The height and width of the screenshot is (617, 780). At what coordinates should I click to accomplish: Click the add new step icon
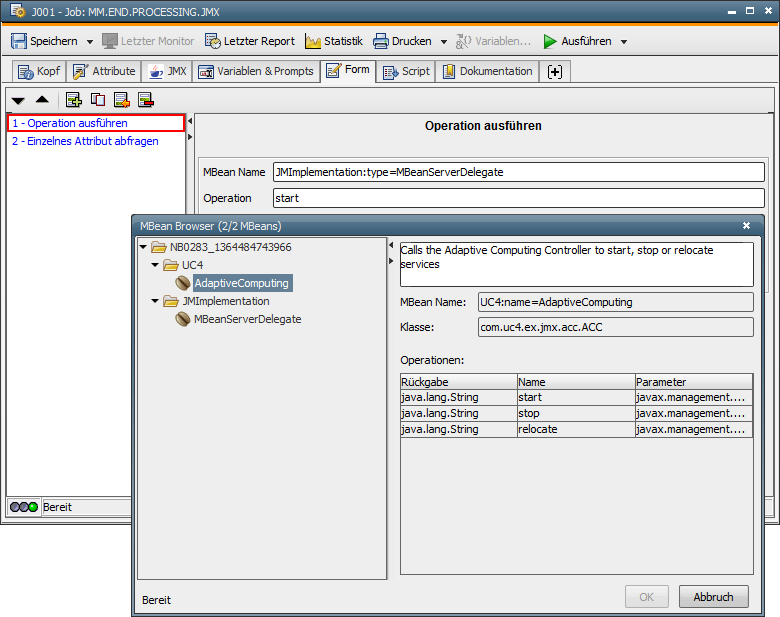click(x=73, y=99)
